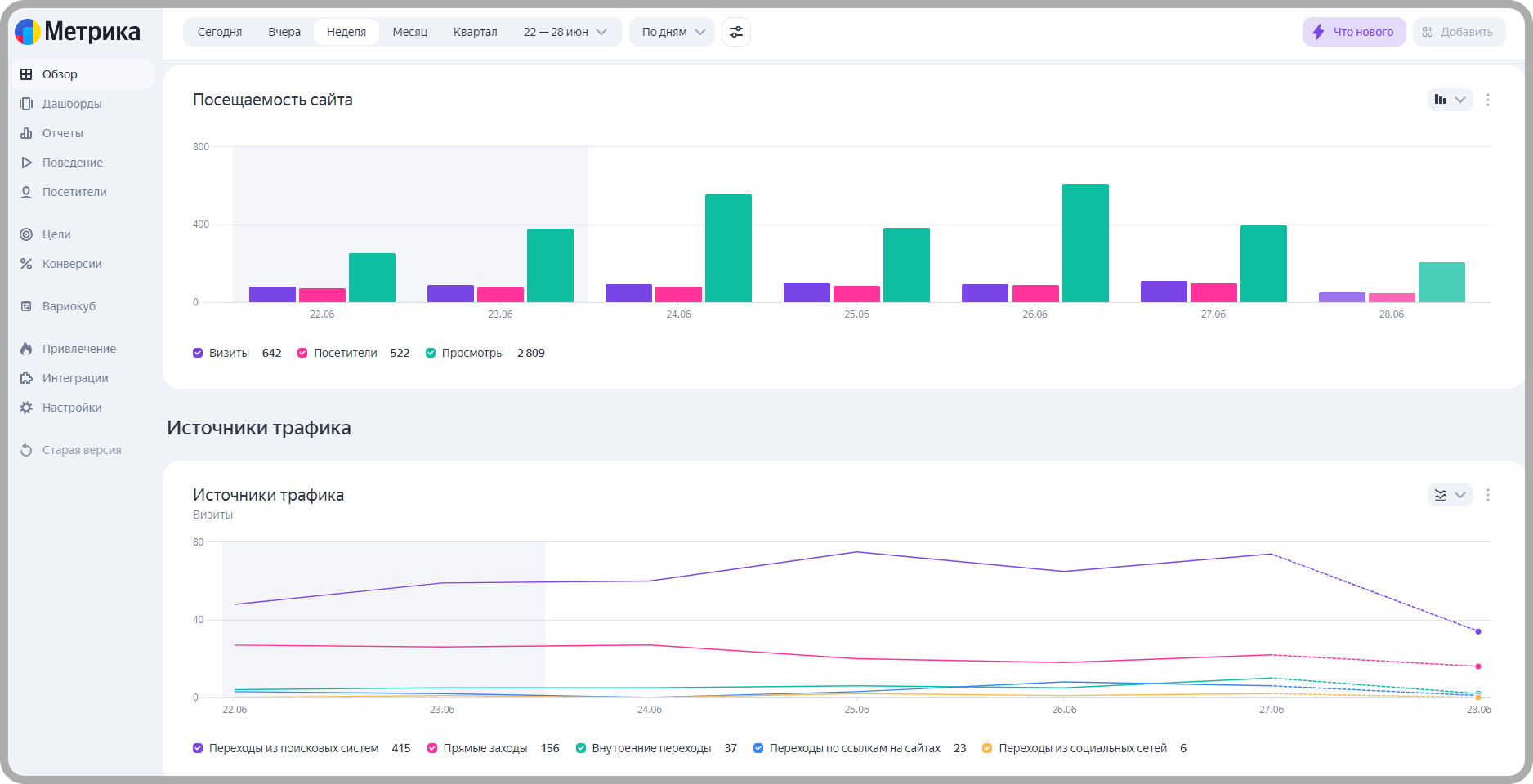Click teal Просмотры bar for 24.06
Screen dimensions: 1533x784
click(x=728, y=248)
